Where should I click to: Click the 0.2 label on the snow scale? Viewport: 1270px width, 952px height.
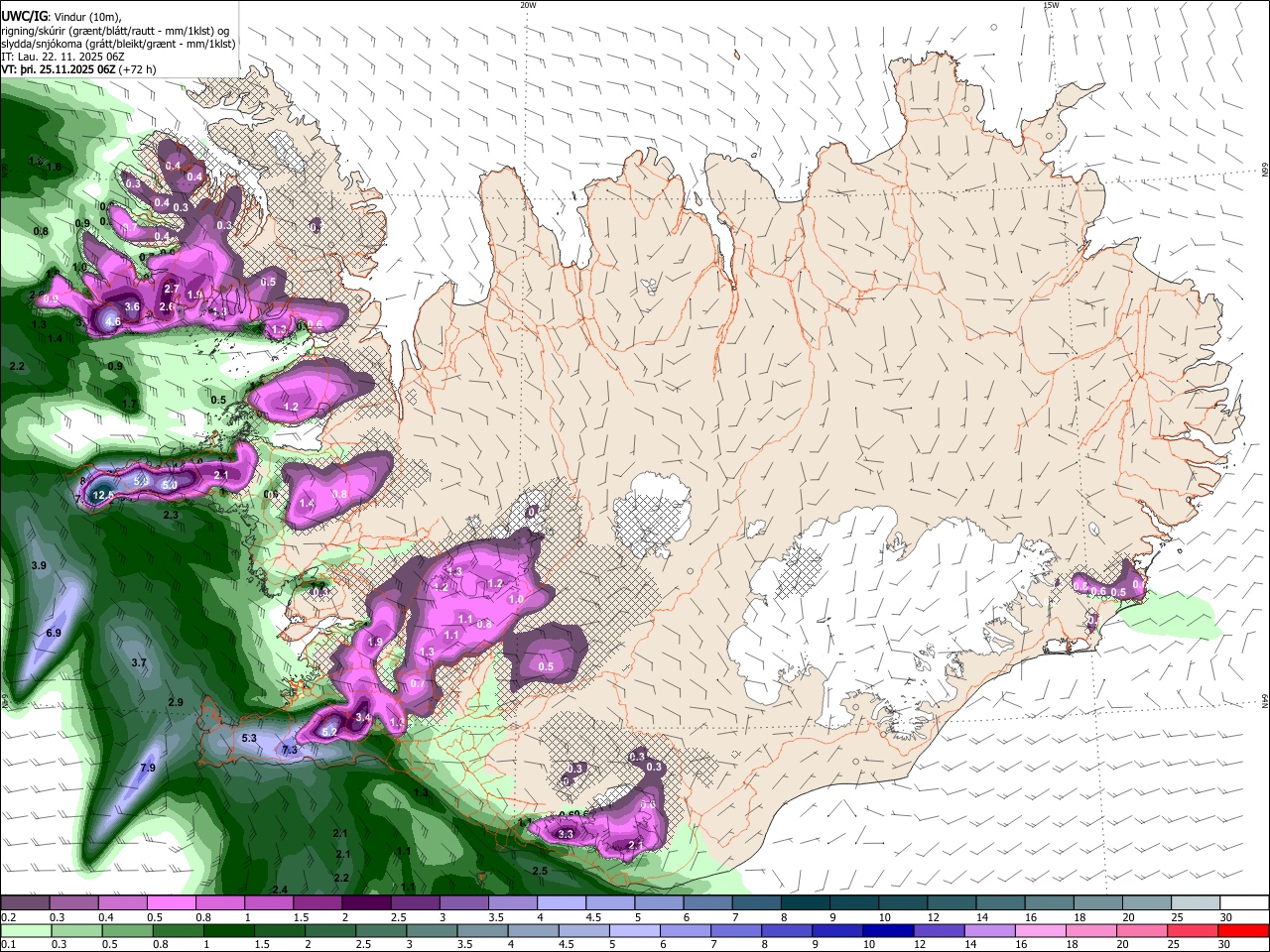(9, 917)
